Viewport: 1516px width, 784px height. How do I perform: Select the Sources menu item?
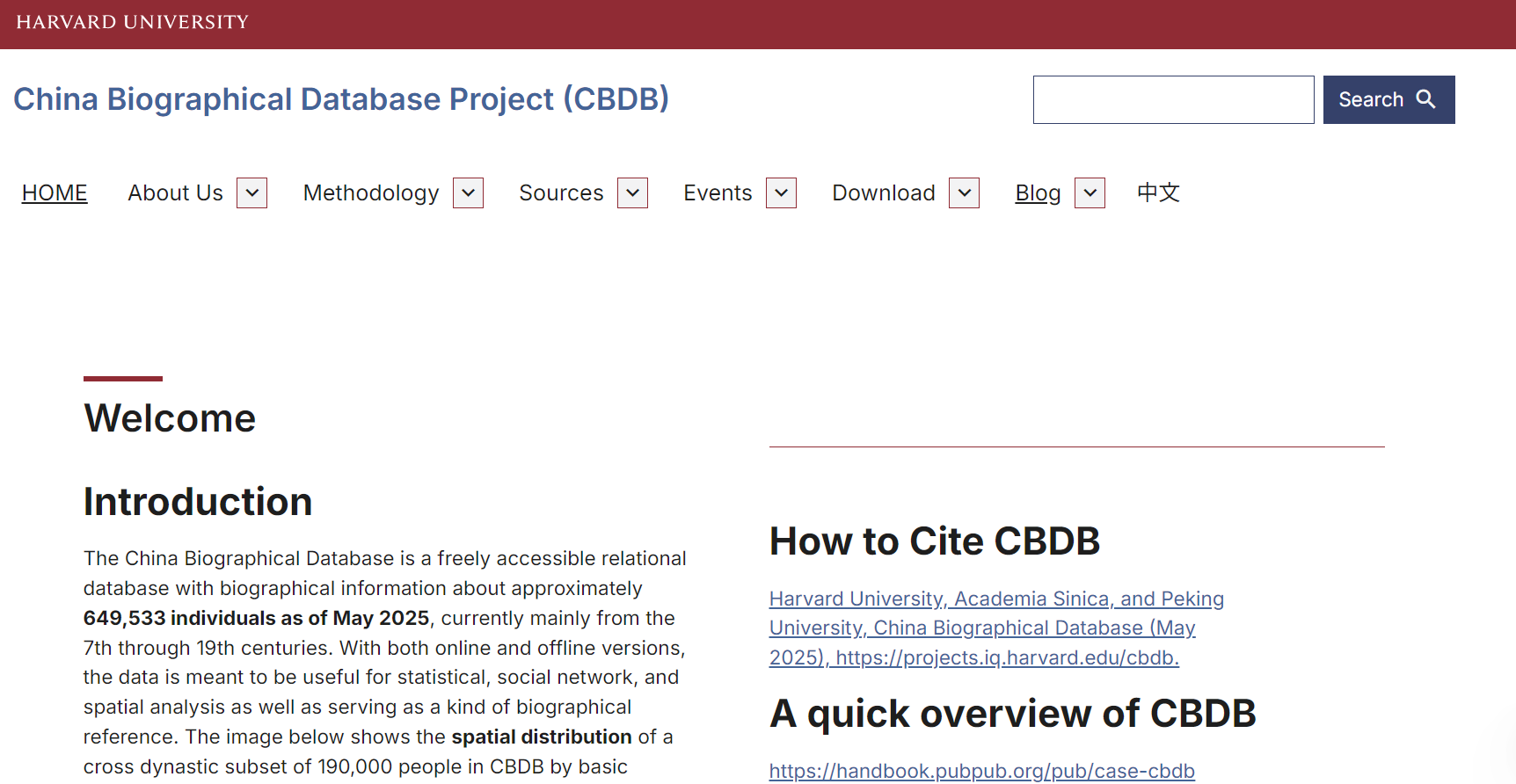click(x=561, y=193)
